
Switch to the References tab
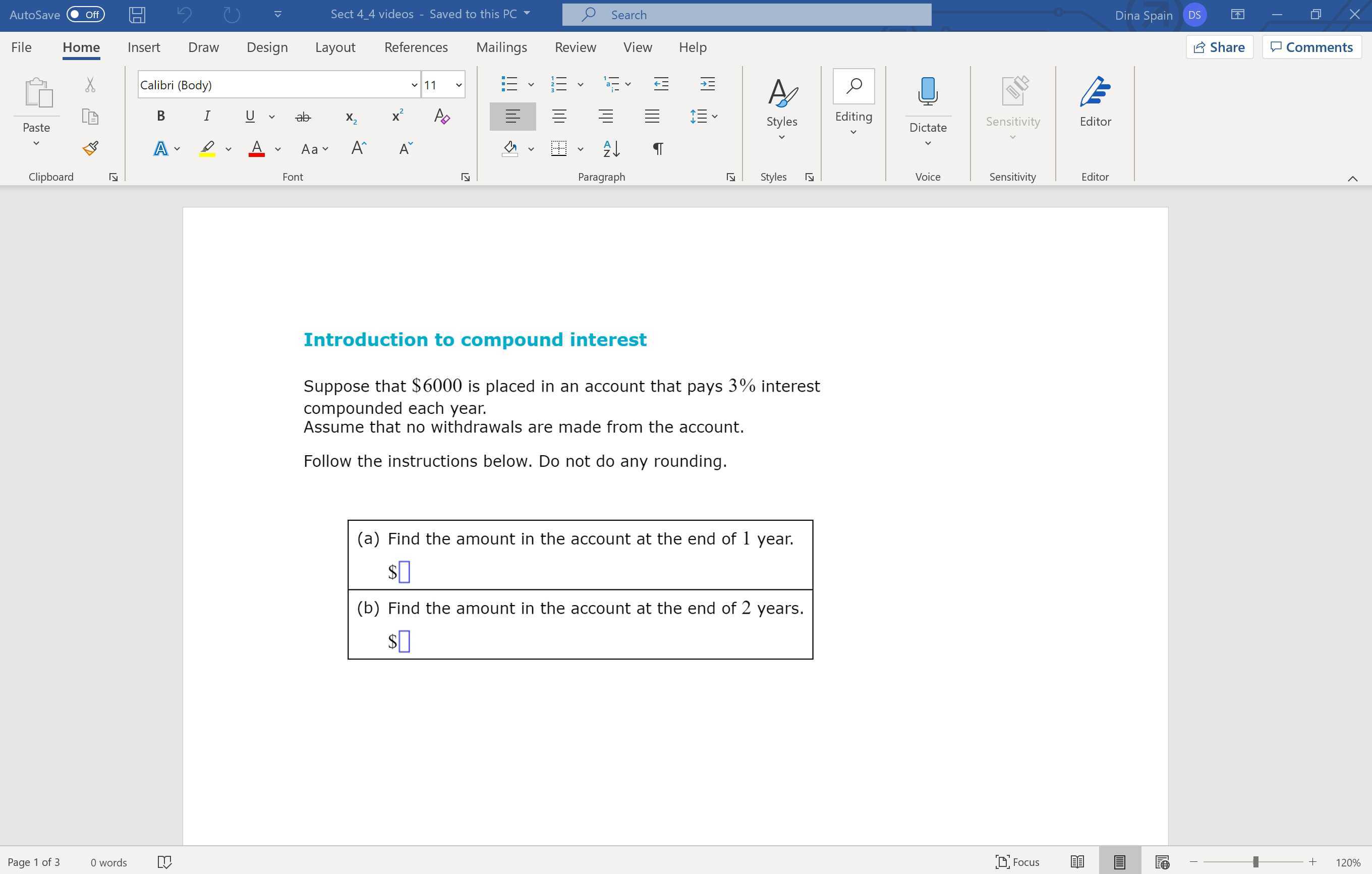(416, 47)
